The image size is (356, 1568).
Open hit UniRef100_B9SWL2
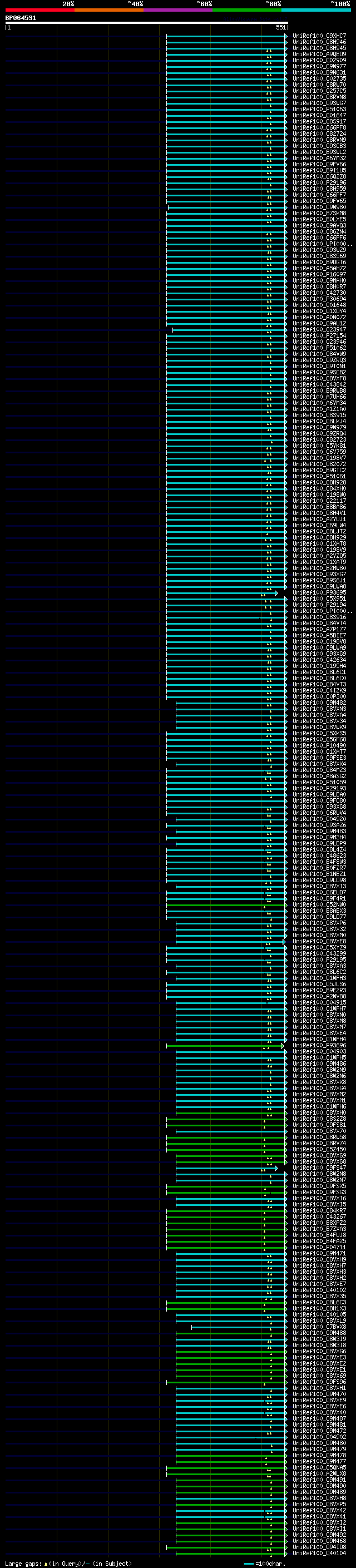coord(319,152)
